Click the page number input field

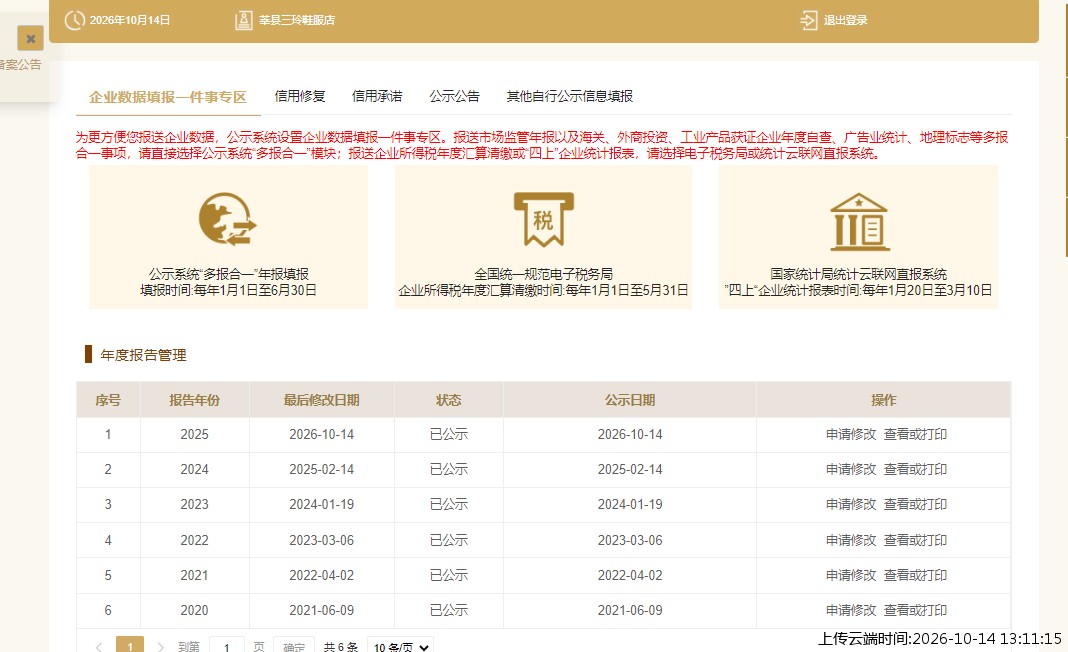click(x=226, y=646)
